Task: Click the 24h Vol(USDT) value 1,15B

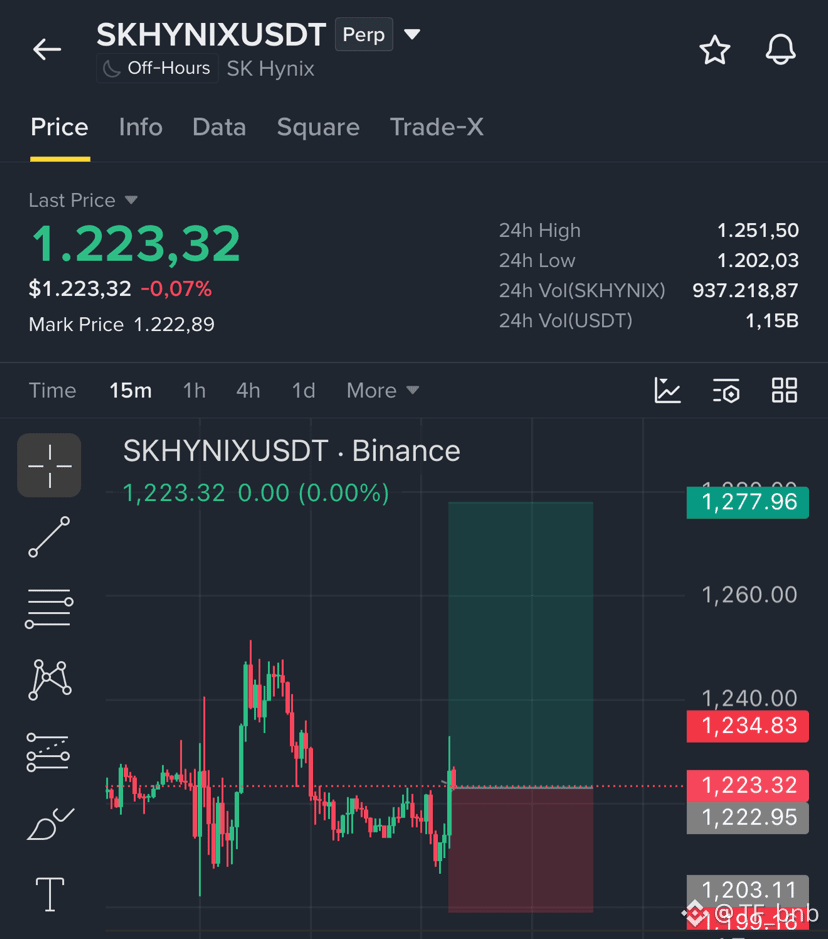Action: point(772,321)
